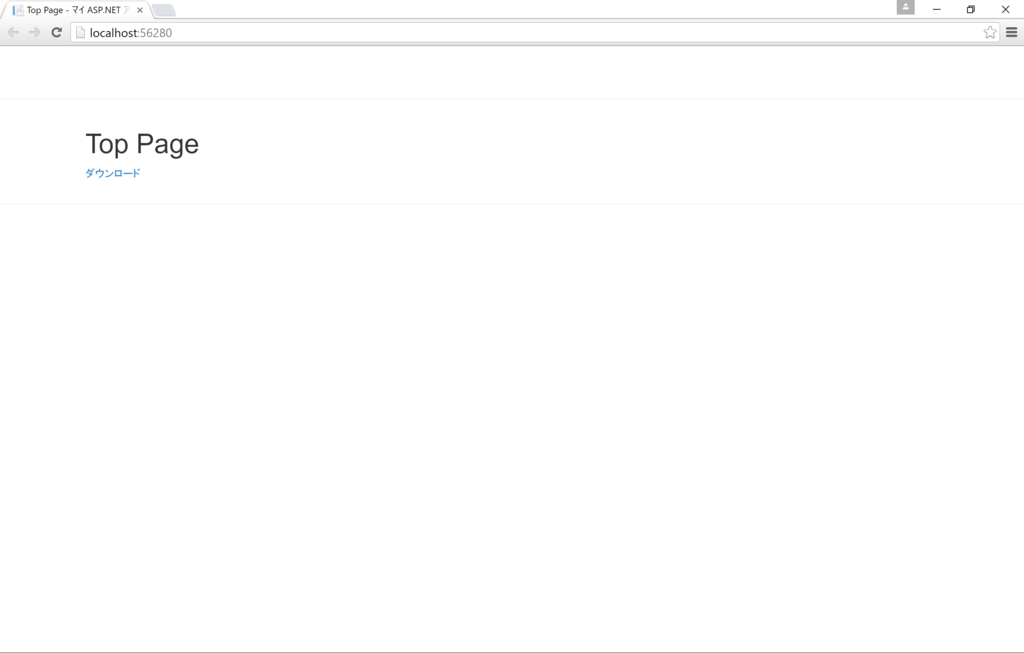1024x653 pixels.
Task: Open the Chrome hamburger menu
Action: pos(1011,32)
